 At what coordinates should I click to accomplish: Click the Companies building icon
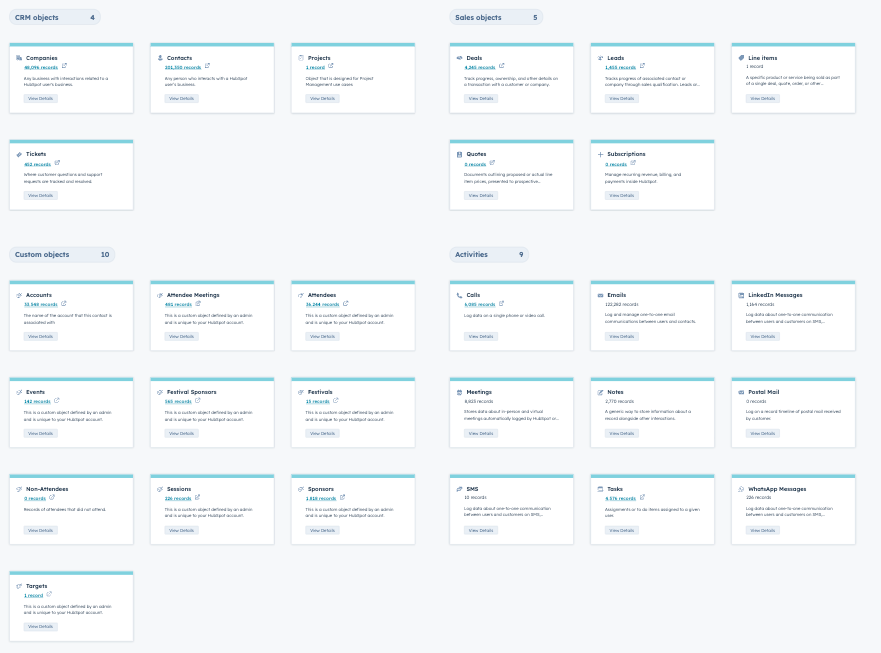19,58
